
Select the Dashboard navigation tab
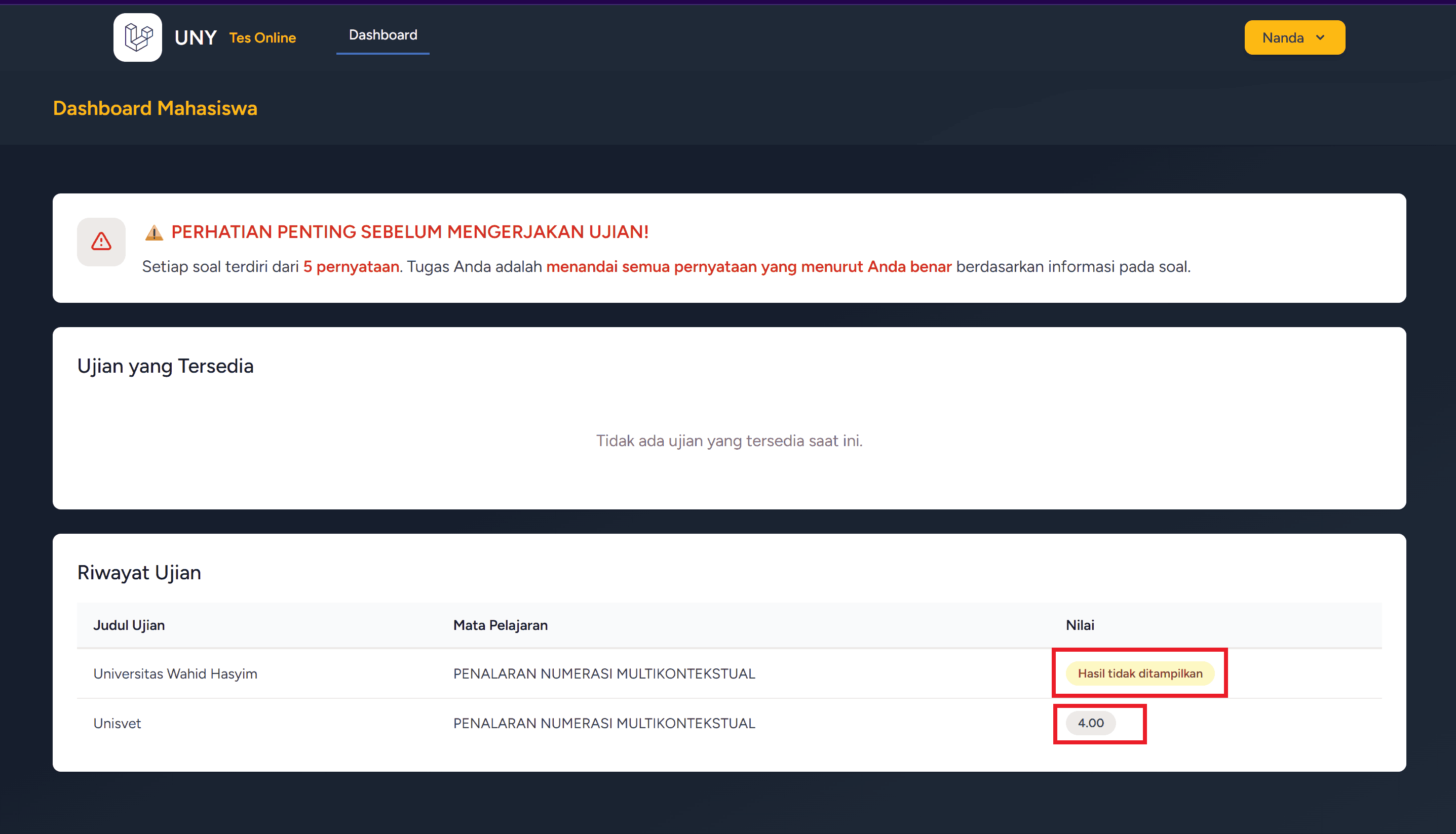pos(383,35)
